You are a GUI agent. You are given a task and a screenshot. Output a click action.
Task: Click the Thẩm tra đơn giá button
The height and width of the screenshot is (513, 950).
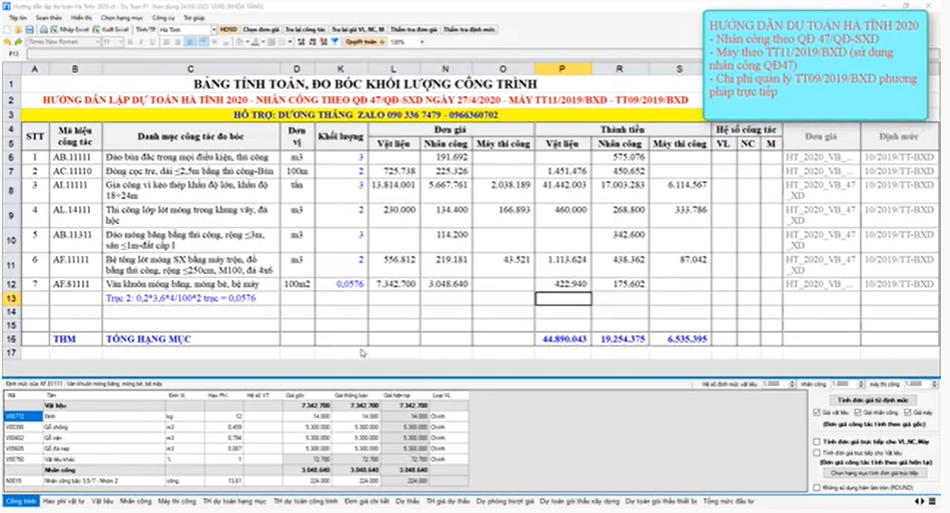(x=414, y=29)
